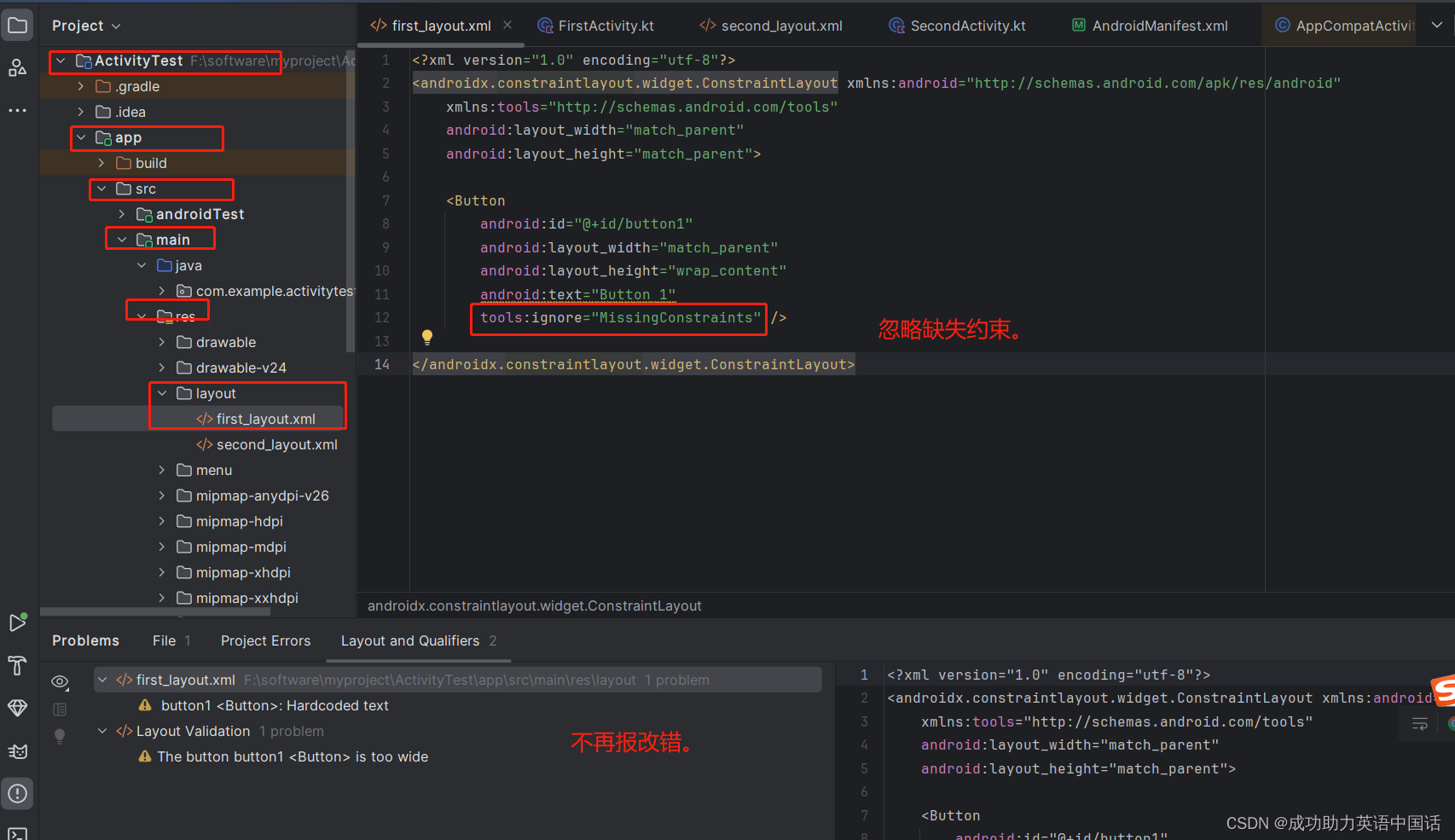Open the Project view dropdown
This screenshot has height=840, width=1455.
(x=115, y=25)
